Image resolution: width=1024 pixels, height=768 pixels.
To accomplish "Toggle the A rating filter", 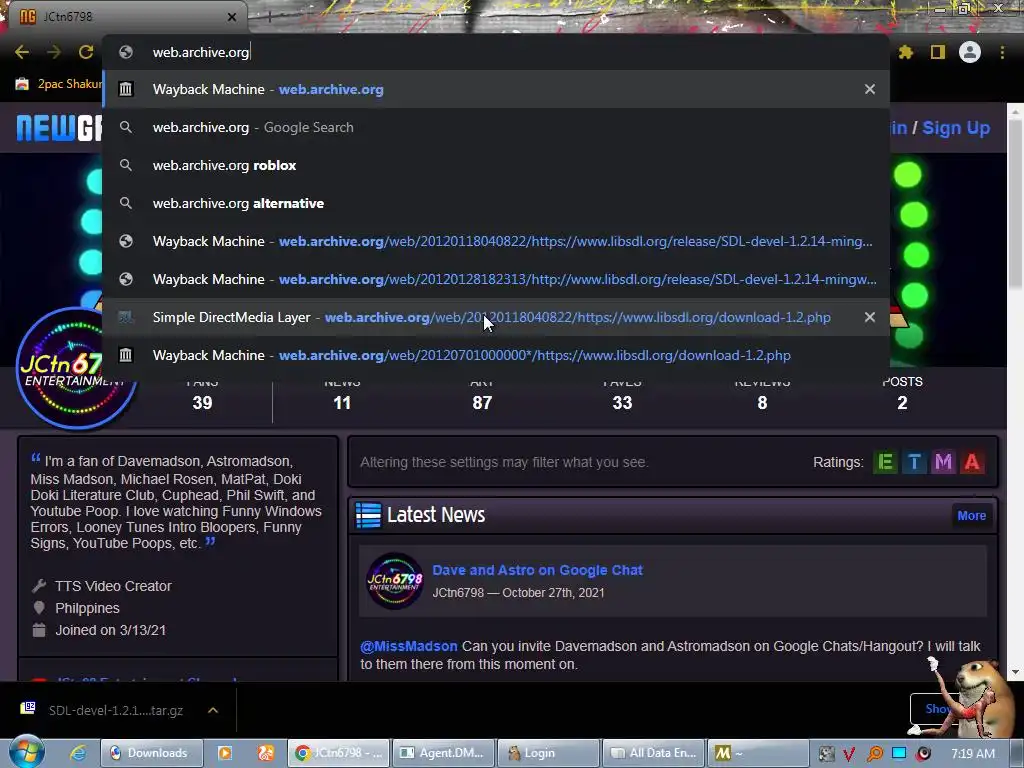I will click(x=972, y=462).
